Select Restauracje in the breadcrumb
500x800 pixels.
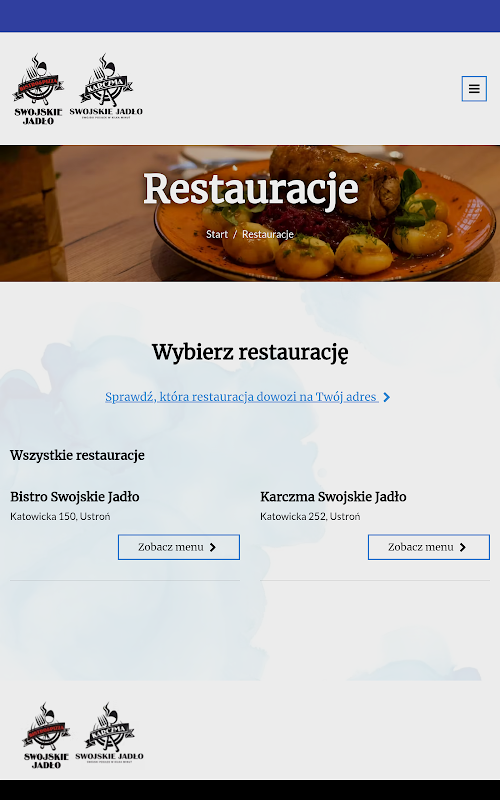click(268, 234)
